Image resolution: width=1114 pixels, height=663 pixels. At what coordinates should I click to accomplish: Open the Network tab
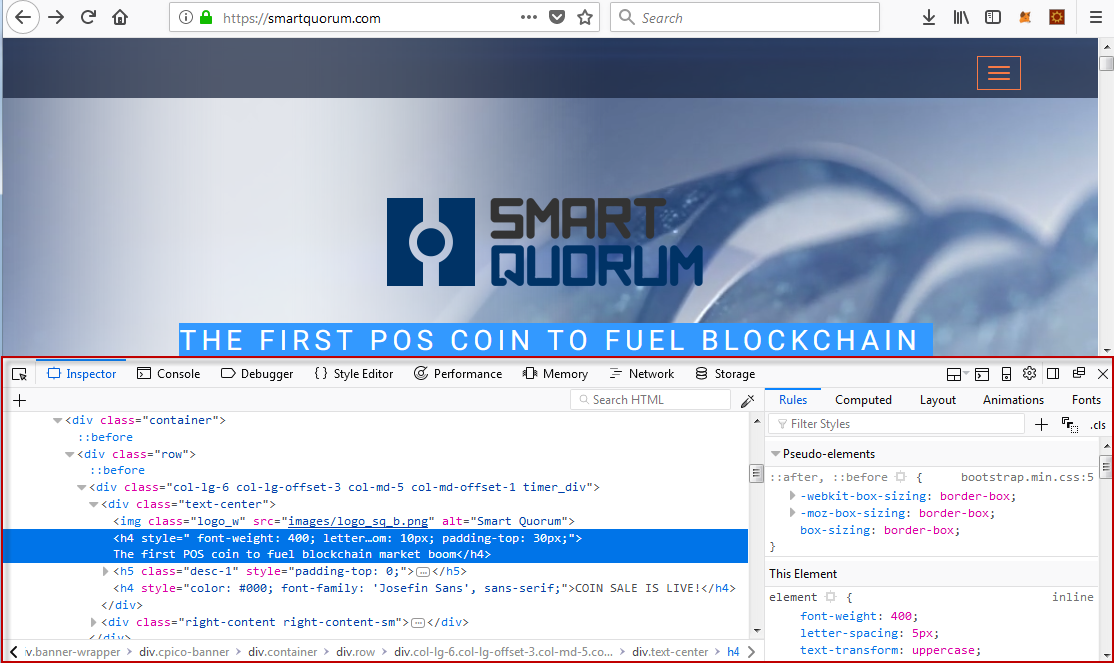point(642,374)
